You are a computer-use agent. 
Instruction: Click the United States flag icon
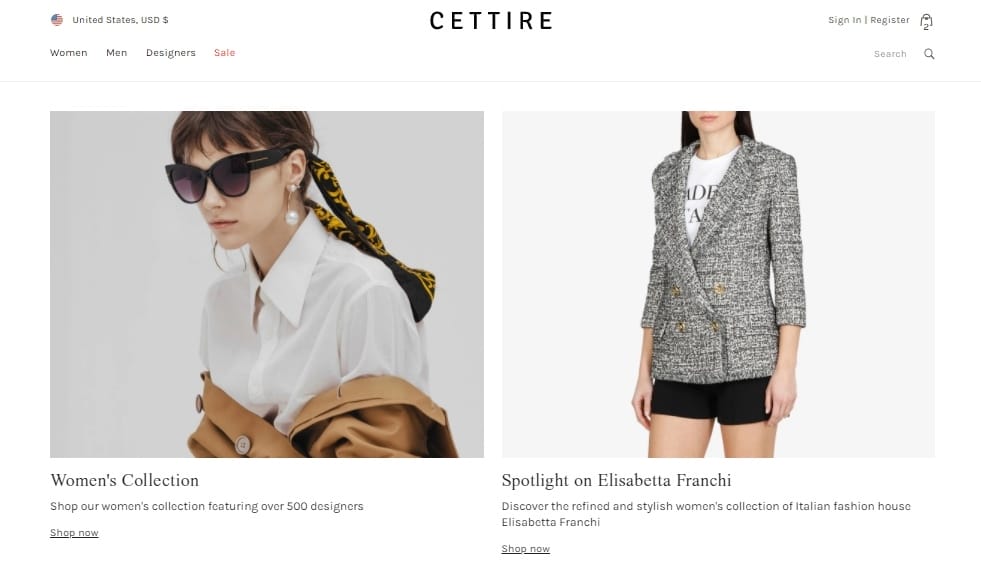pos(57,20)
